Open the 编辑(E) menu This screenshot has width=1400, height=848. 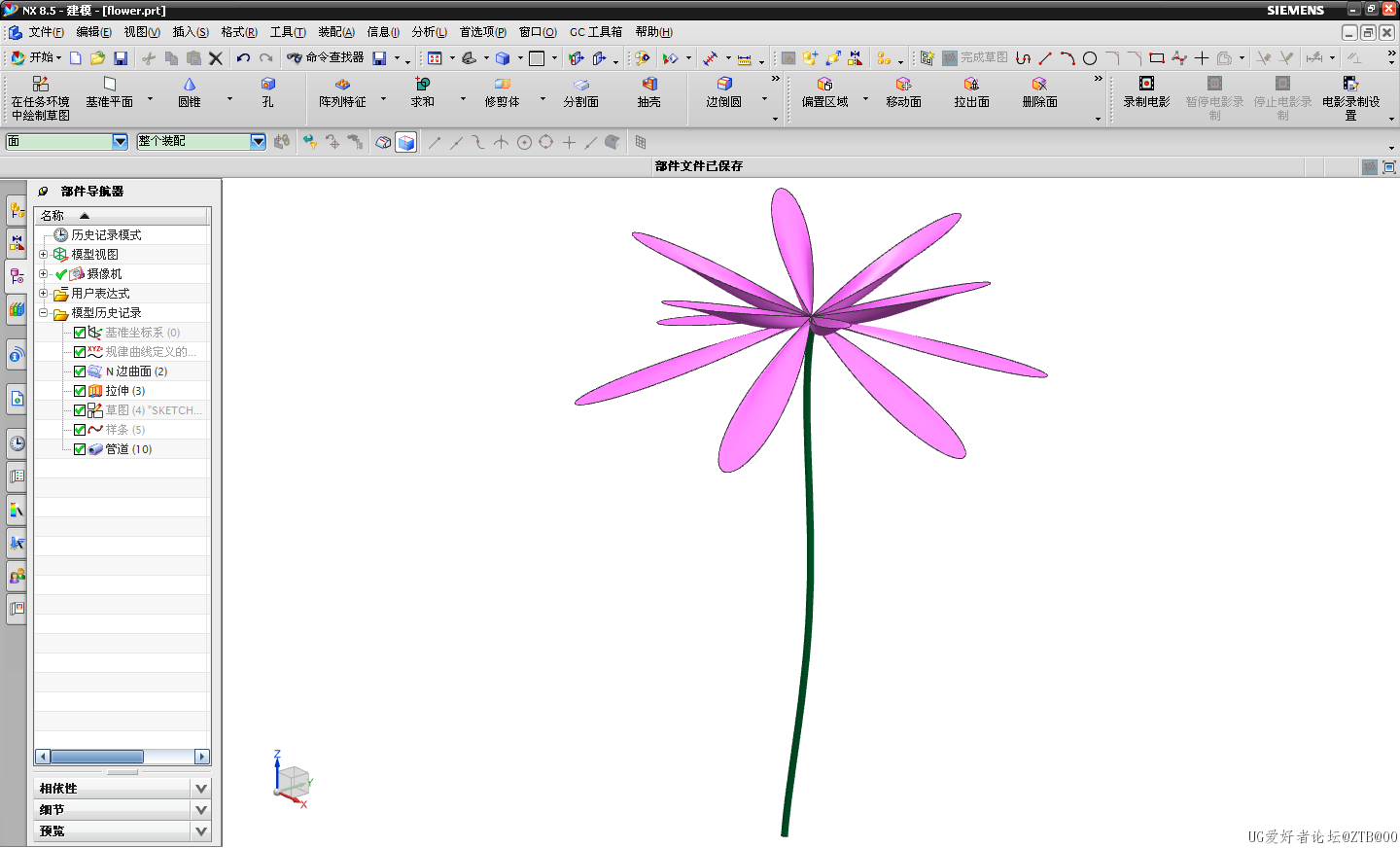pyautogui.click(x=94, y=32)
